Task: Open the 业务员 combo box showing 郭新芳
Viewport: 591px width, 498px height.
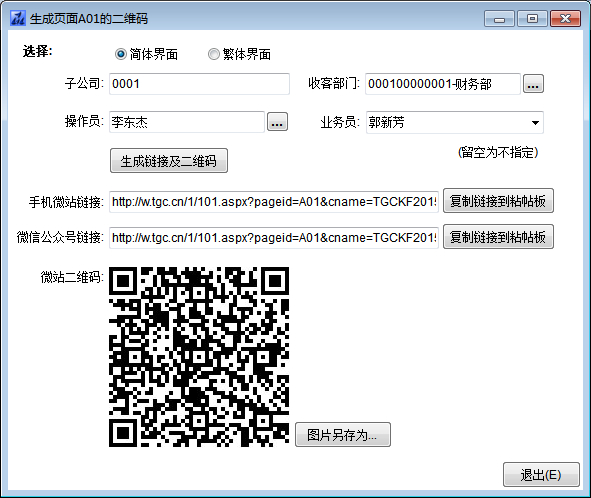Action: coord(455,123)
